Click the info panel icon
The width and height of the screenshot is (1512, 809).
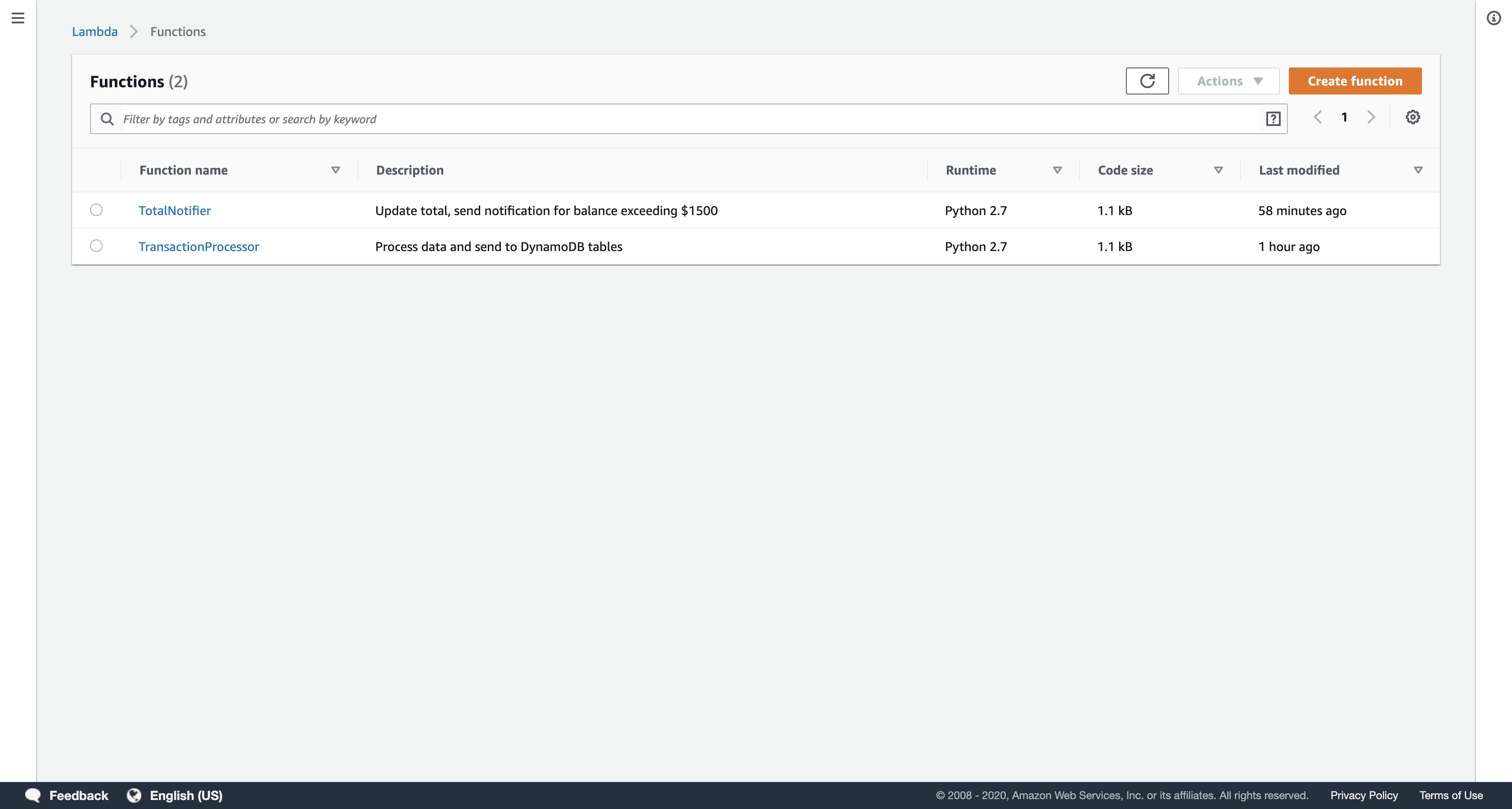(x=1493, y=18)
